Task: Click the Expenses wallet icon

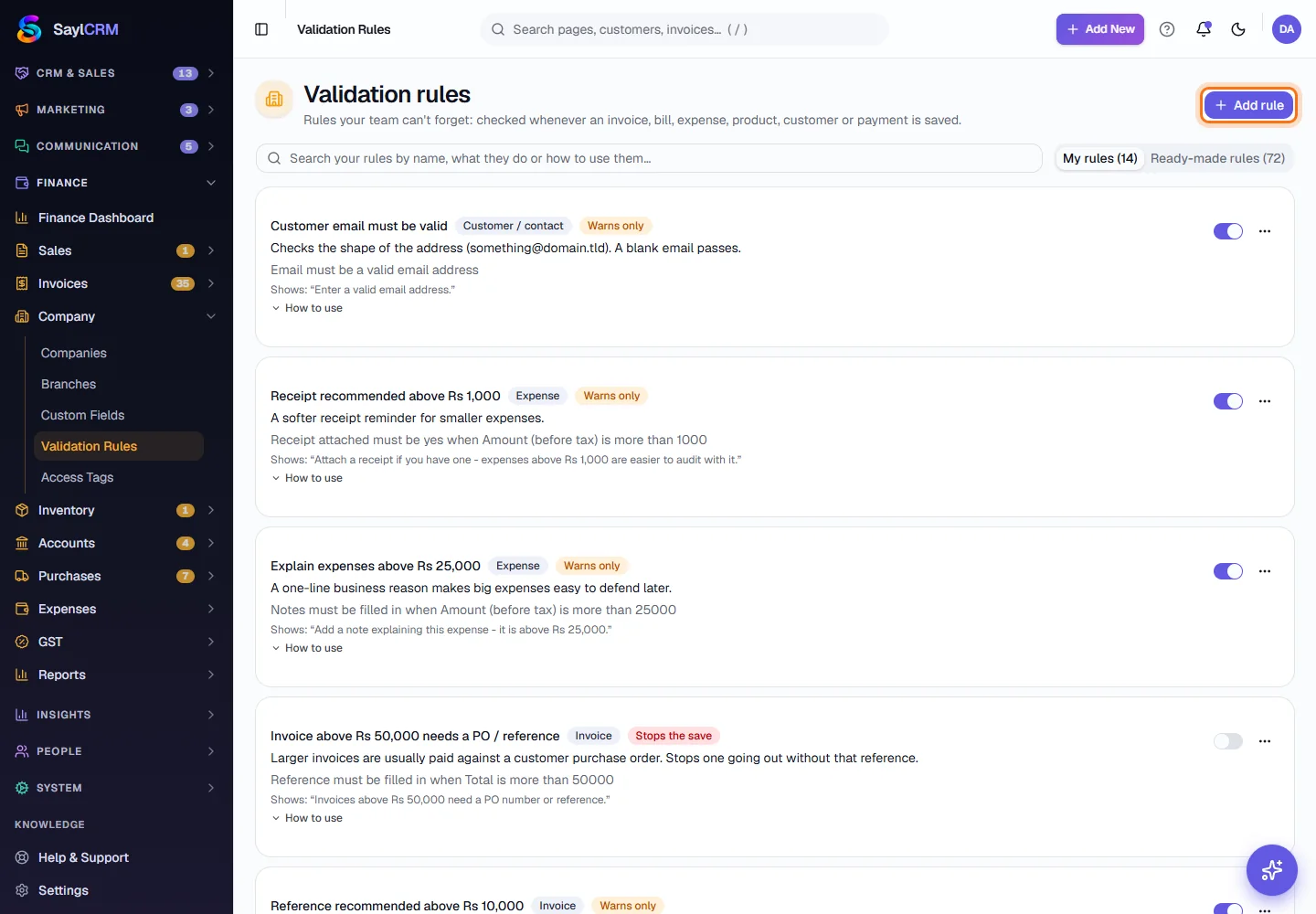Action: pos(22,609)
